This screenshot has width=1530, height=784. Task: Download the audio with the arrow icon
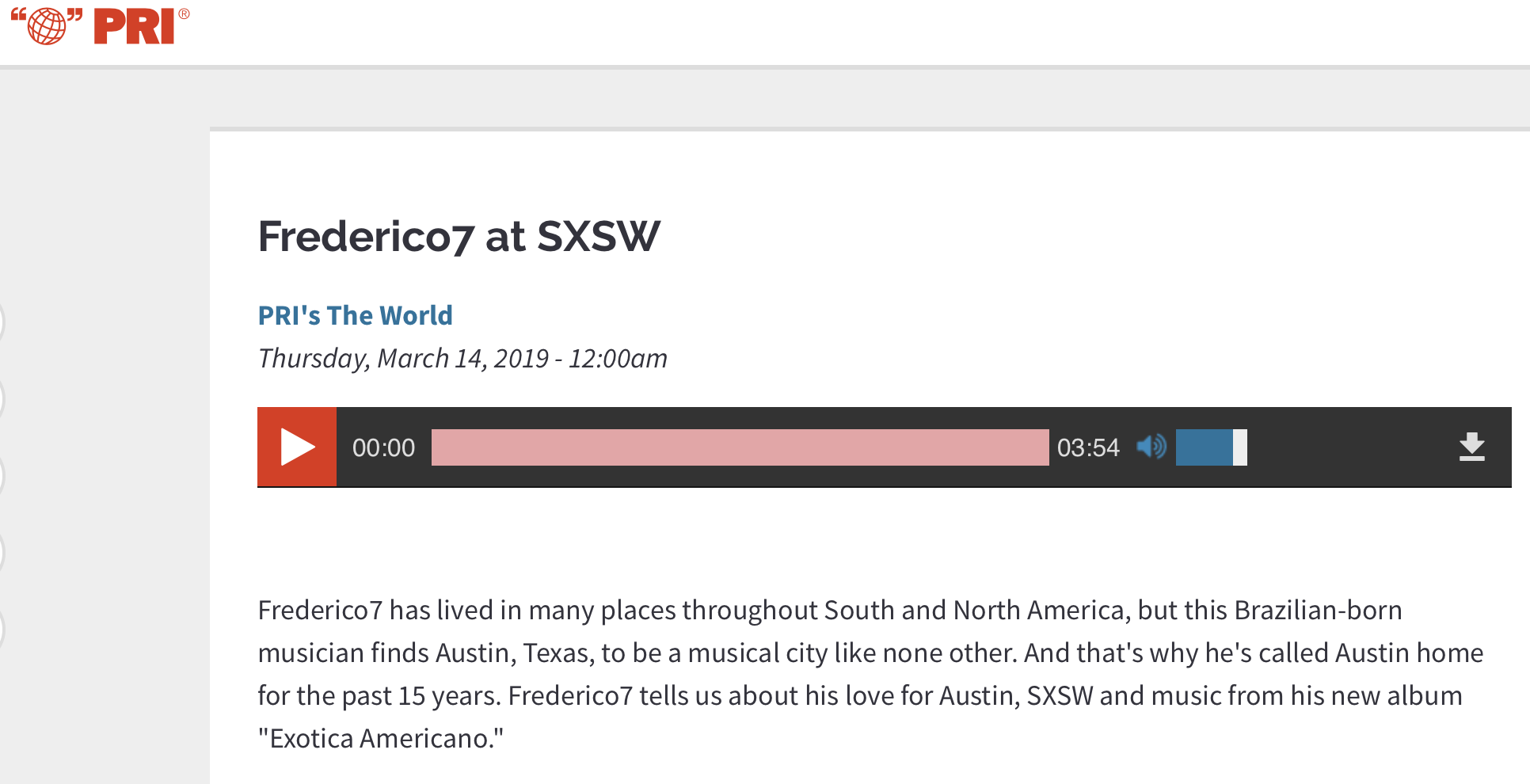point(1471,447)
